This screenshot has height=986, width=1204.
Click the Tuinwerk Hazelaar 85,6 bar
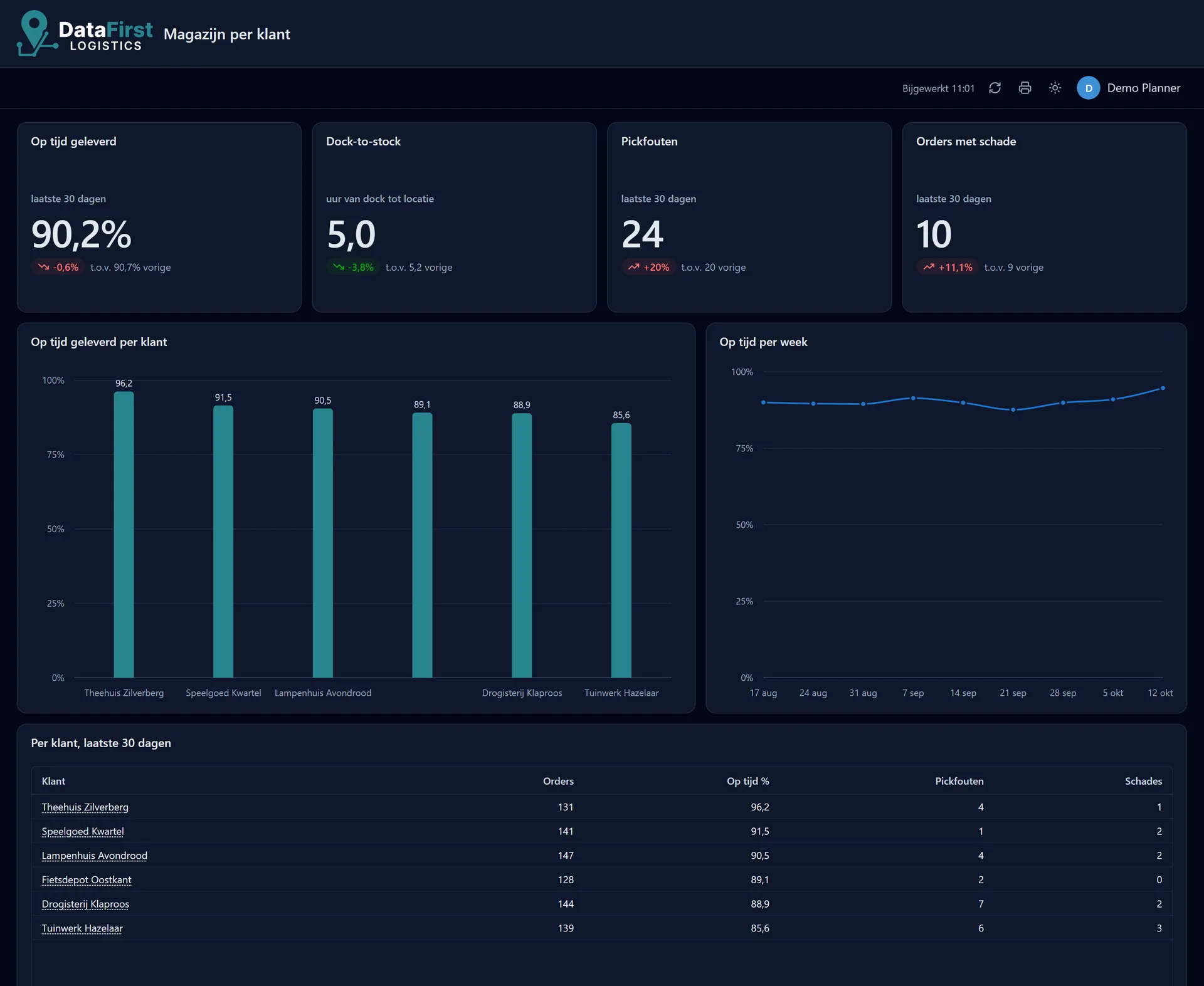coord(621,550)
